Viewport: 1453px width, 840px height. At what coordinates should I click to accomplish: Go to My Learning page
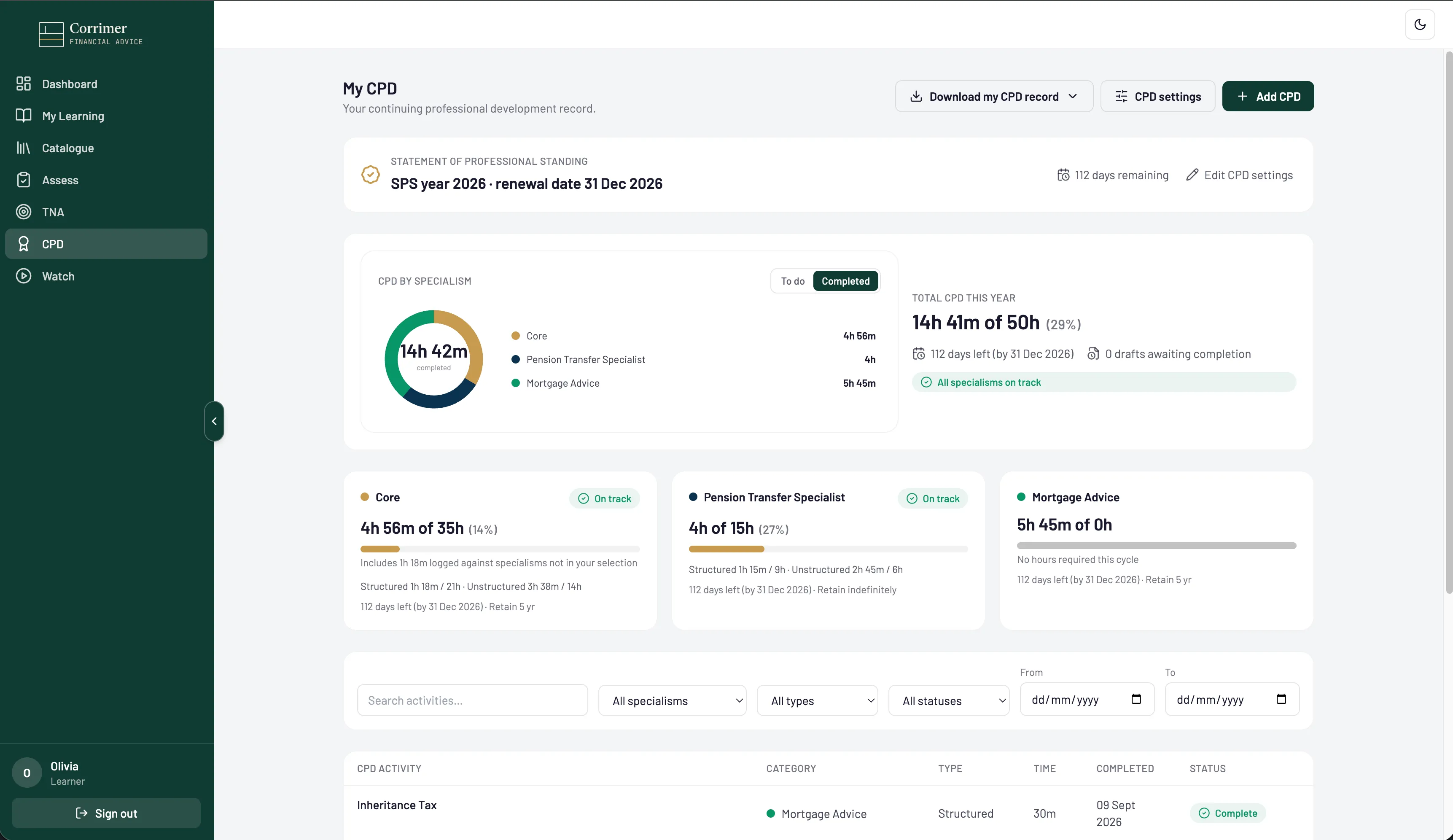pos(106,116)
